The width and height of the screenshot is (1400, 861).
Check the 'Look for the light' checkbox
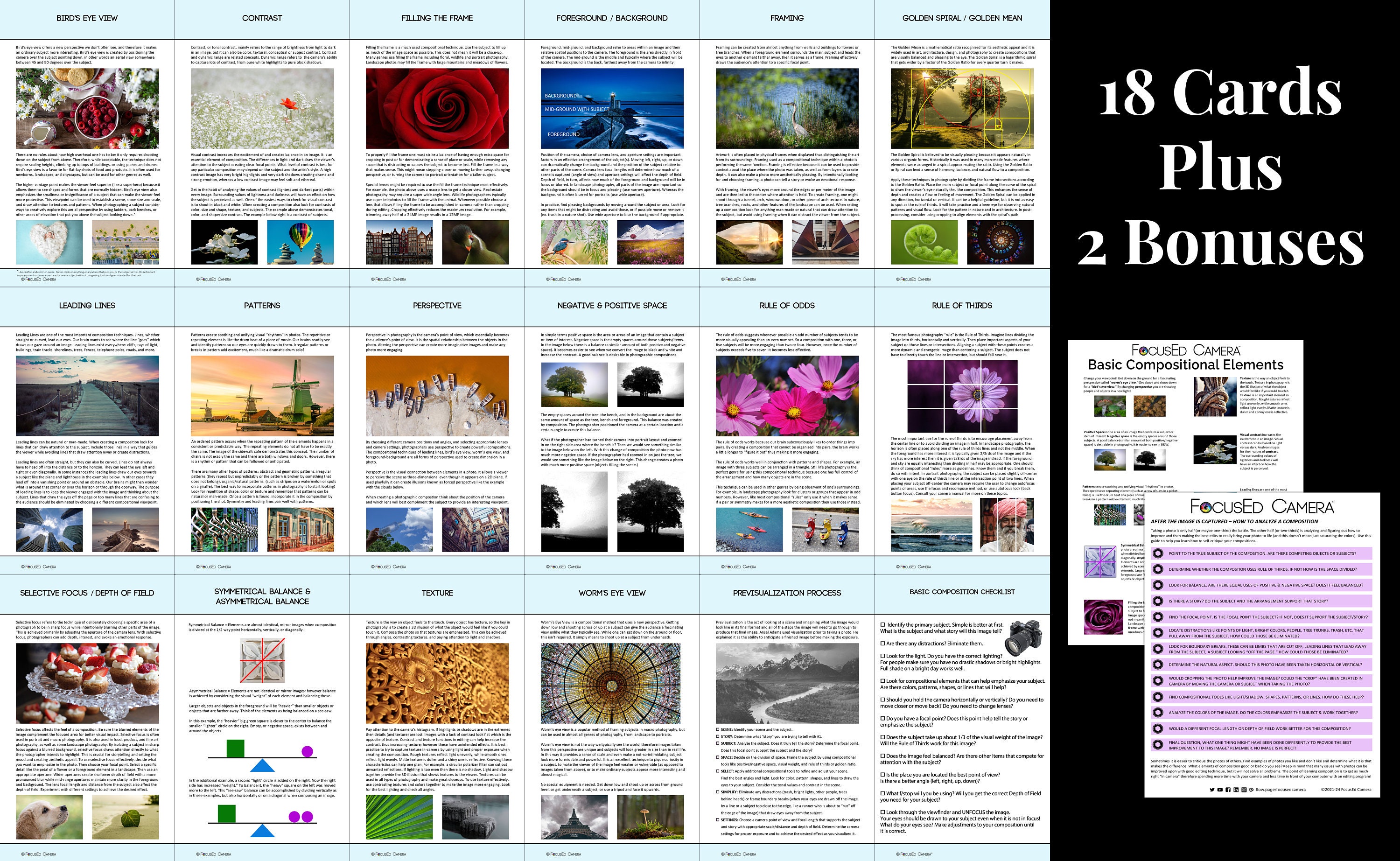click(883, 656)
